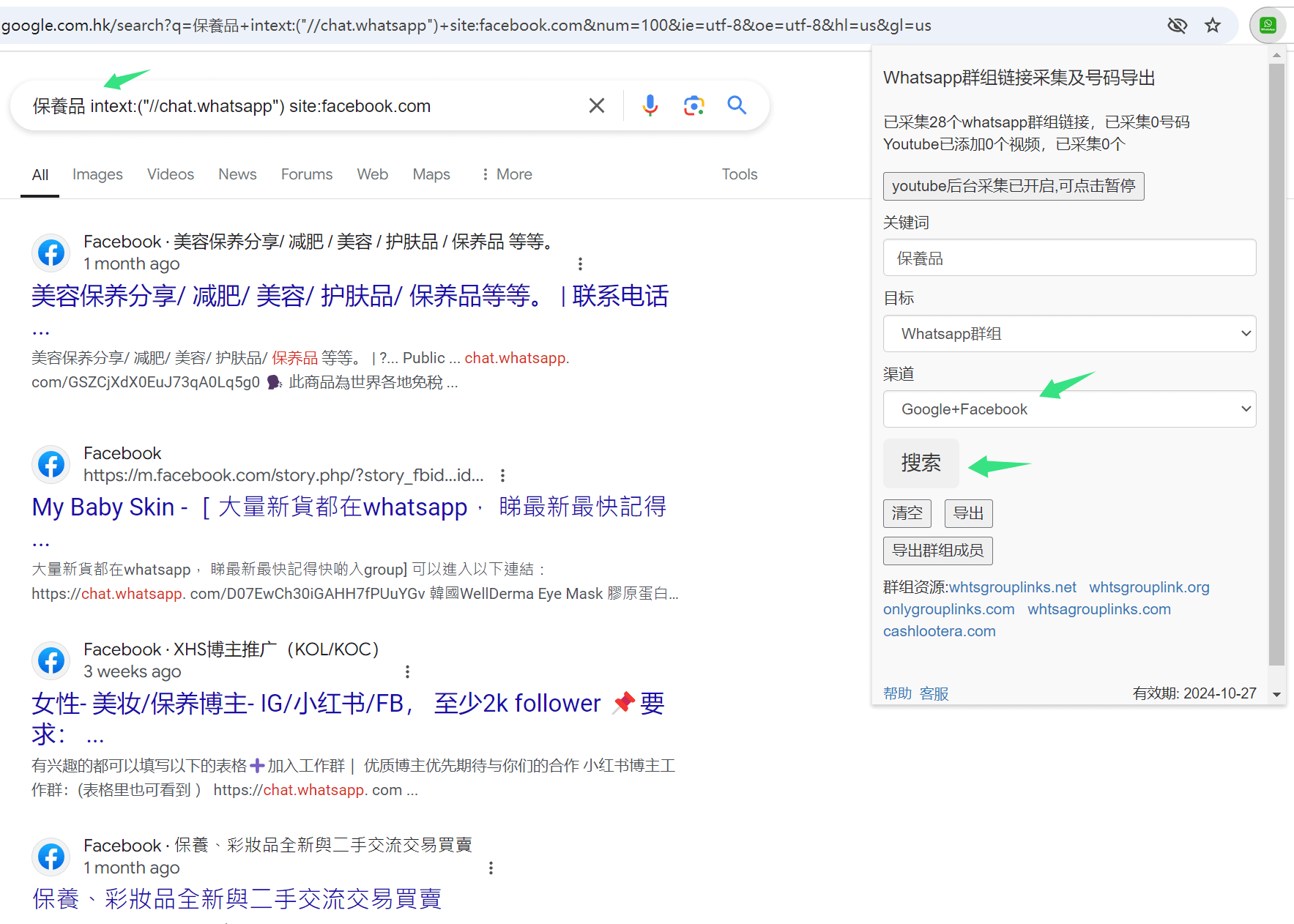This screenshot has width=1294, height=924.
Task: Open the 渠道 Google+Facebook dropdown
Action: click(1069, 409)
